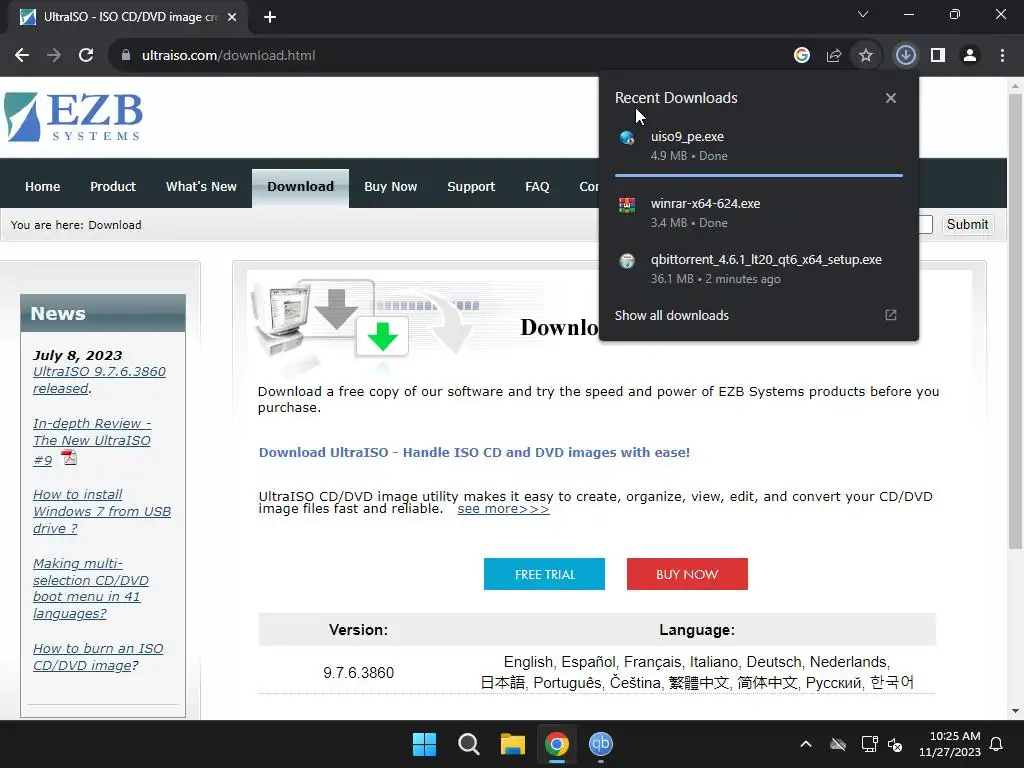
Task: Open Making multi-selection CD/DVD boot menu link
Action: (91, 588)
